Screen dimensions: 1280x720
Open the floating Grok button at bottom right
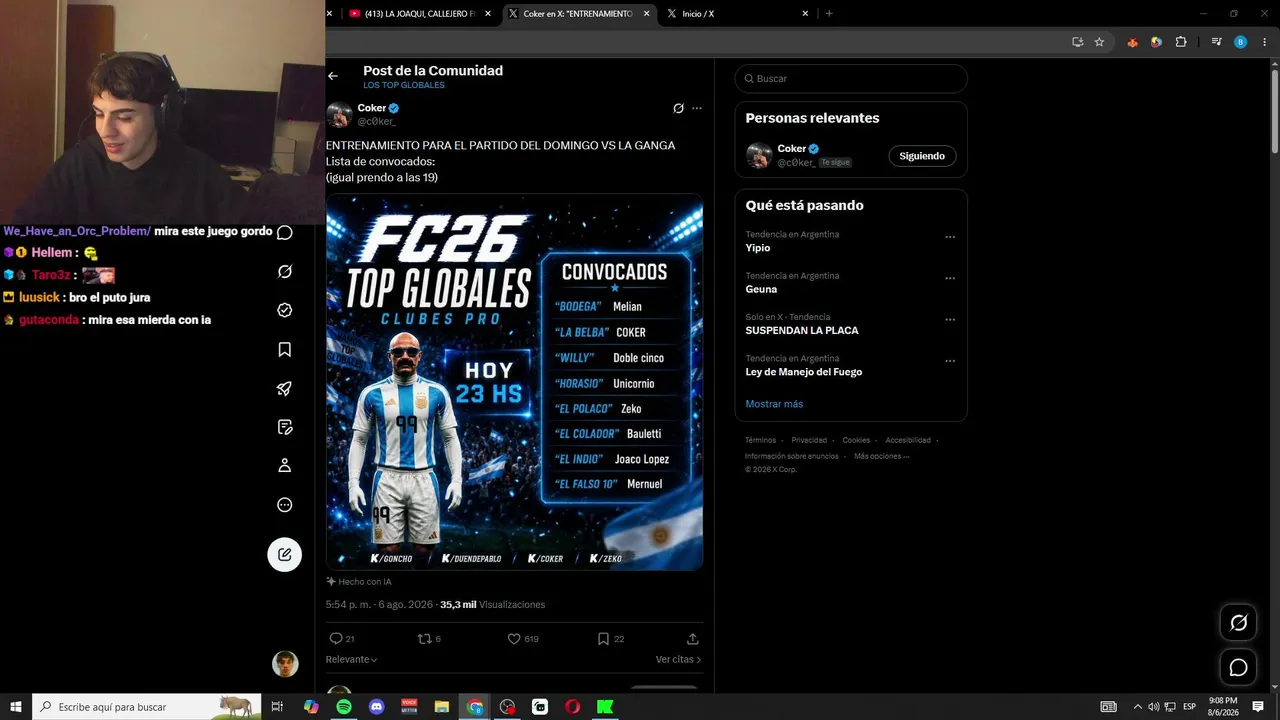click(x=1238, y=623)
